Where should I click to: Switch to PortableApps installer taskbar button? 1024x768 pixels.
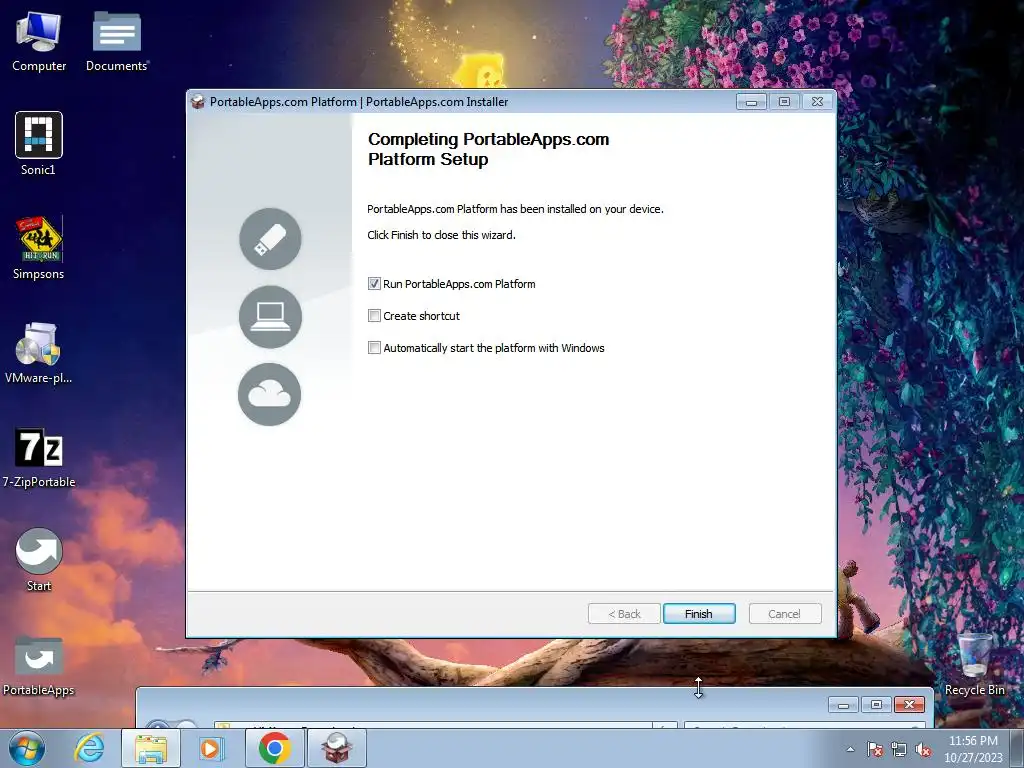pos(336,748)
